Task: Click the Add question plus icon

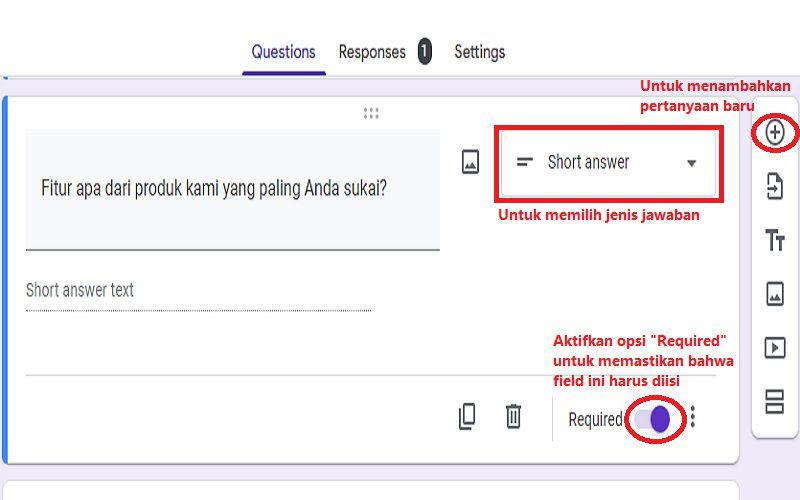Action: click(774, 133)
